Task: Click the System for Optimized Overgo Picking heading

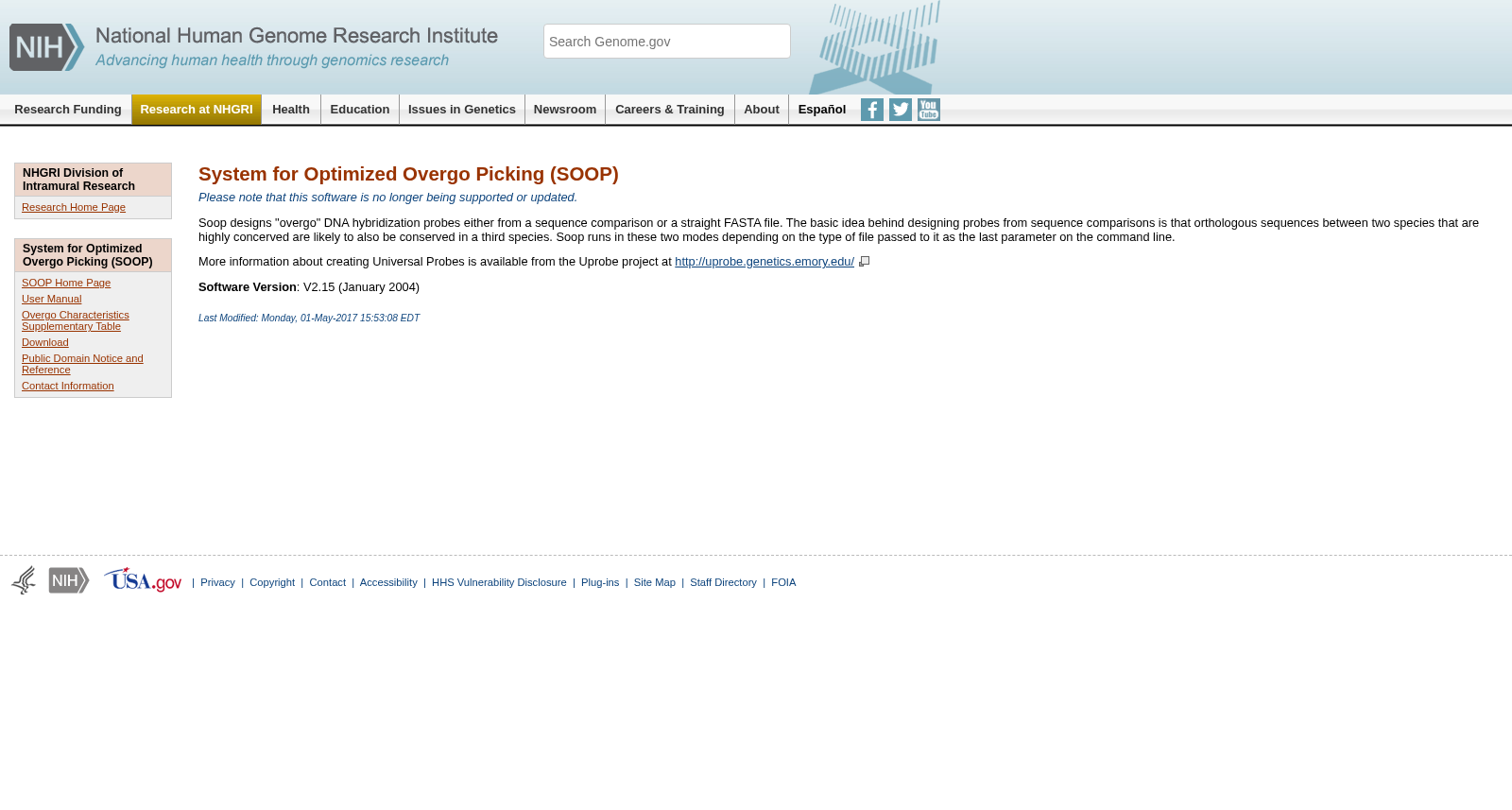Action: pyautogui.click(x=408, y=174)
